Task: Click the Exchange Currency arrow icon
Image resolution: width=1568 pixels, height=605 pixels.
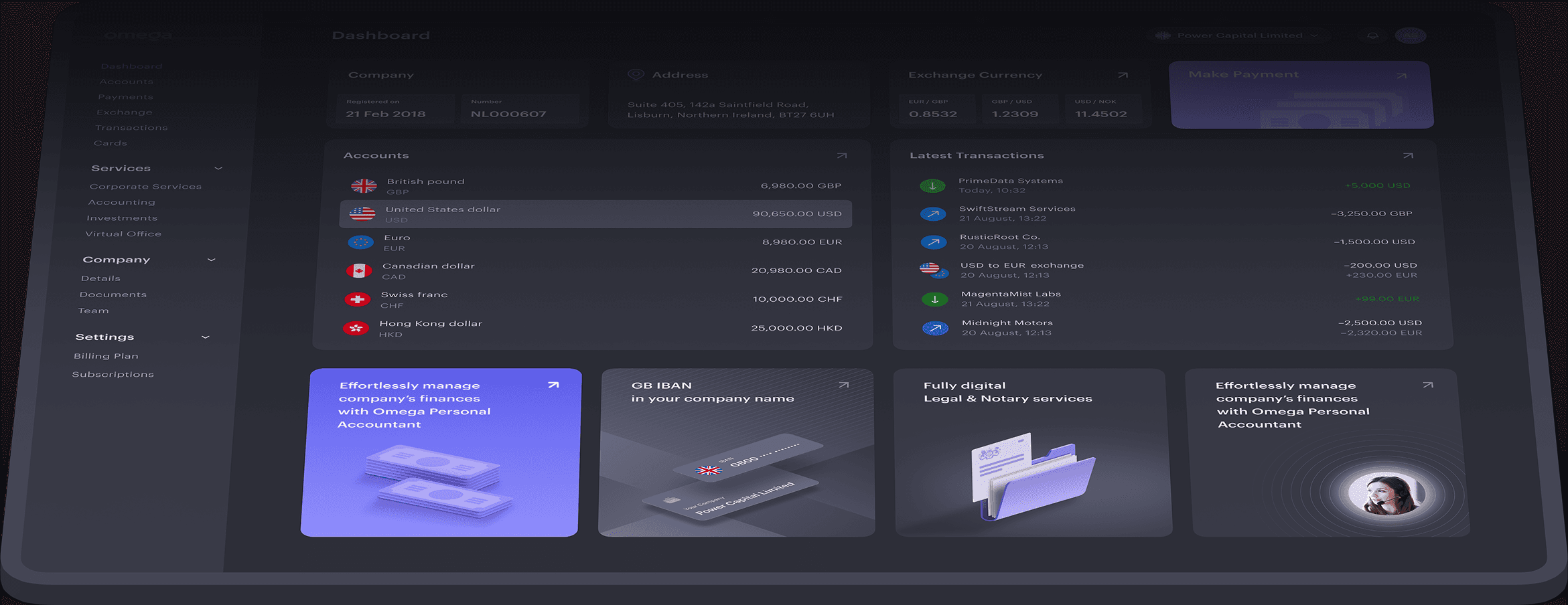Action: click(1123, 75)
